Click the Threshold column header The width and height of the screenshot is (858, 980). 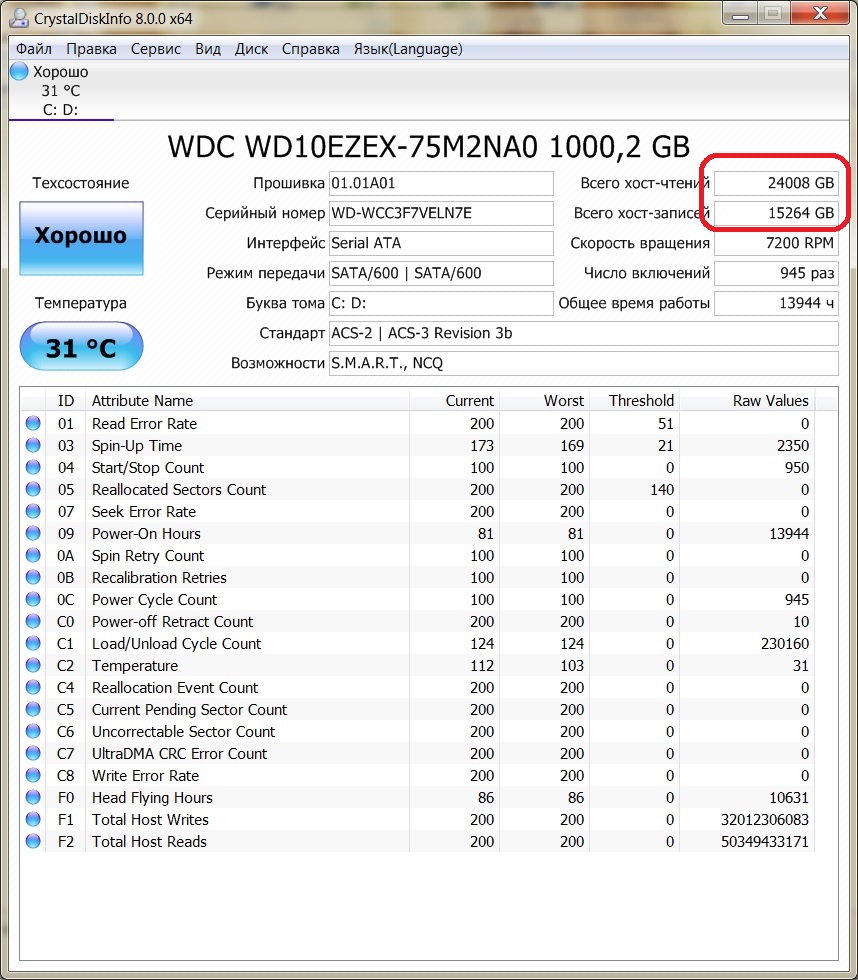click(634, 401)
